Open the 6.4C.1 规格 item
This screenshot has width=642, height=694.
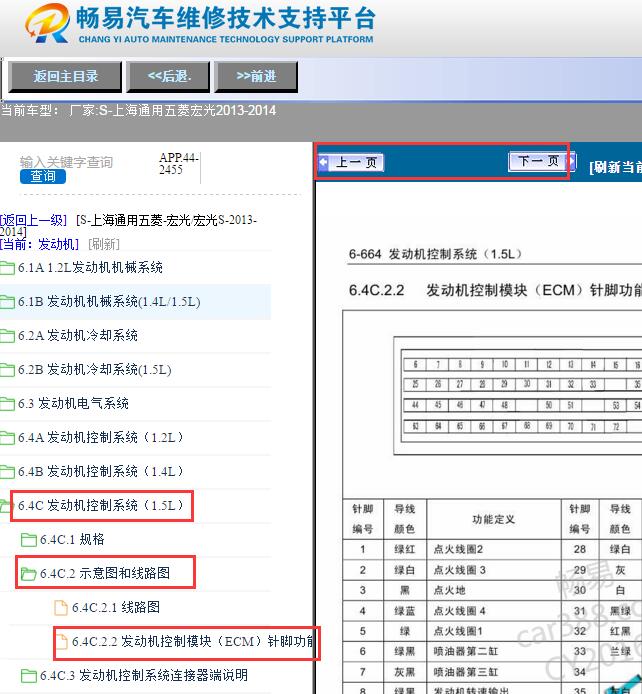click(72, 539)
